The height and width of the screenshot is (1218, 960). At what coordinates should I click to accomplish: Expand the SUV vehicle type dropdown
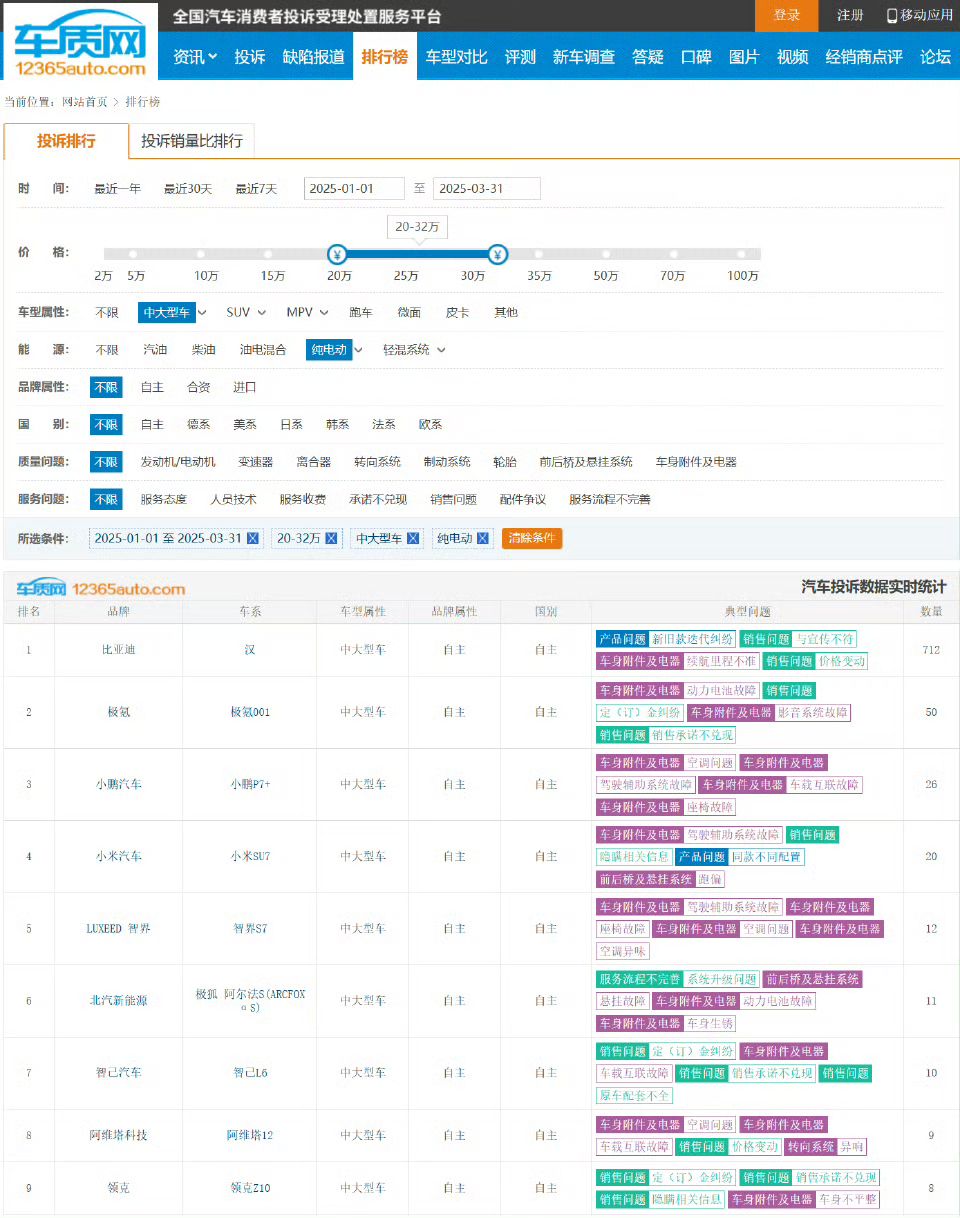coord(246,312)
